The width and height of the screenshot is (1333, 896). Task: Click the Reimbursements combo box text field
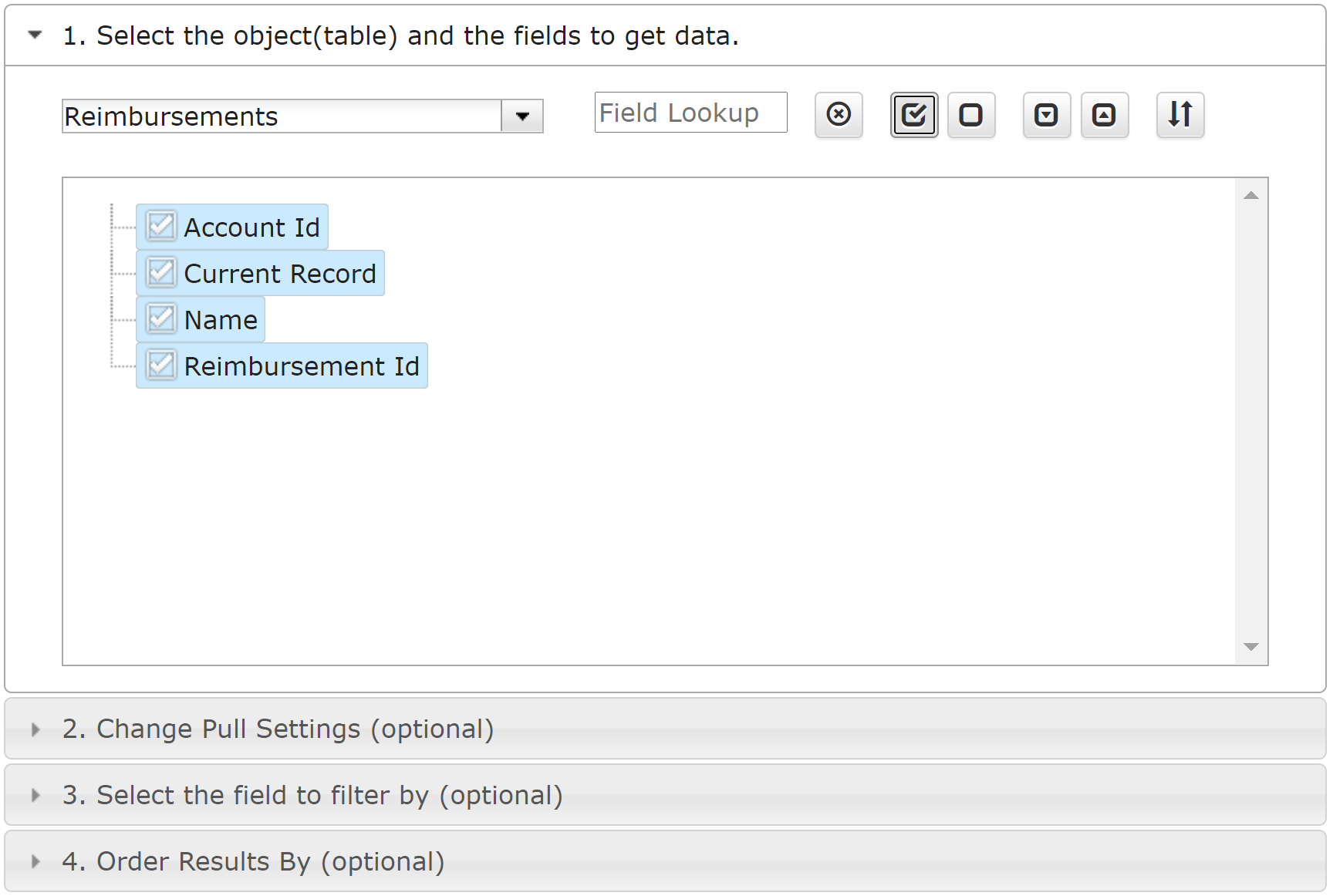pos(282,116)
